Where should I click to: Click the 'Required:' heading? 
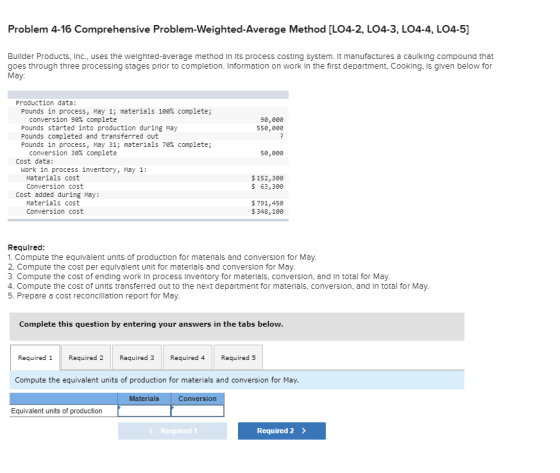(x=26, y=247)
